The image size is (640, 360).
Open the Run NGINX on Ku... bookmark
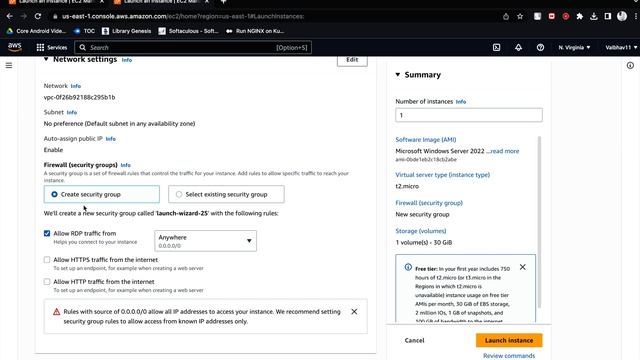pos(255,31)
